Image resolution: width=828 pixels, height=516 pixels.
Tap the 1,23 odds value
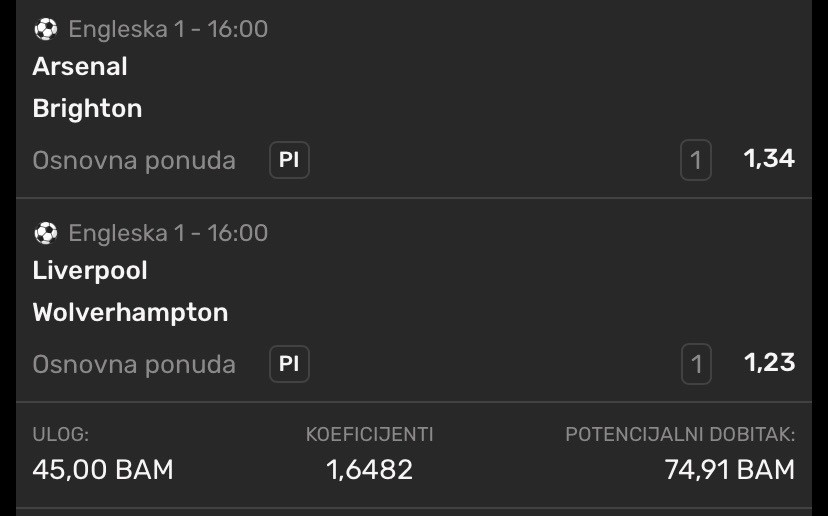pos(769,362)
